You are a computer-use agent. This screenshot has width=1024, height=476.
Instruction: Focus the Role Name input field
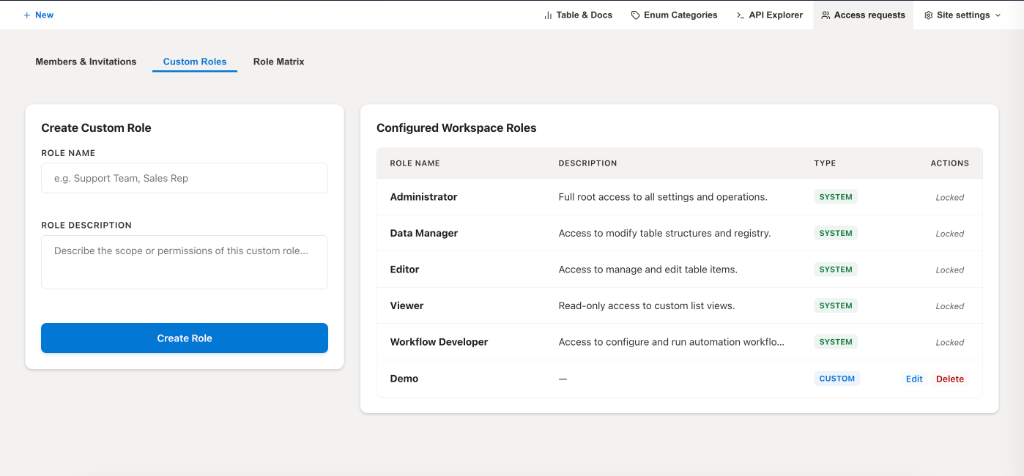[184, 178]
